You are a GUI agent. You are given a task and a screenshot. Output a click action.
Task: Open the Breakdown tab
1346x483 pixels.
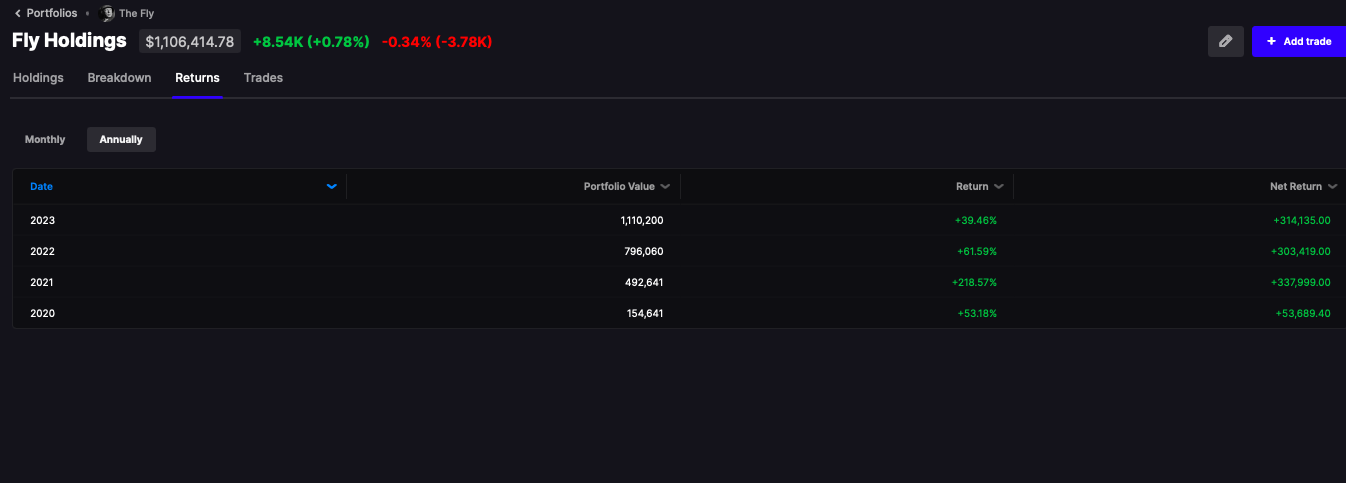(119, 78)
